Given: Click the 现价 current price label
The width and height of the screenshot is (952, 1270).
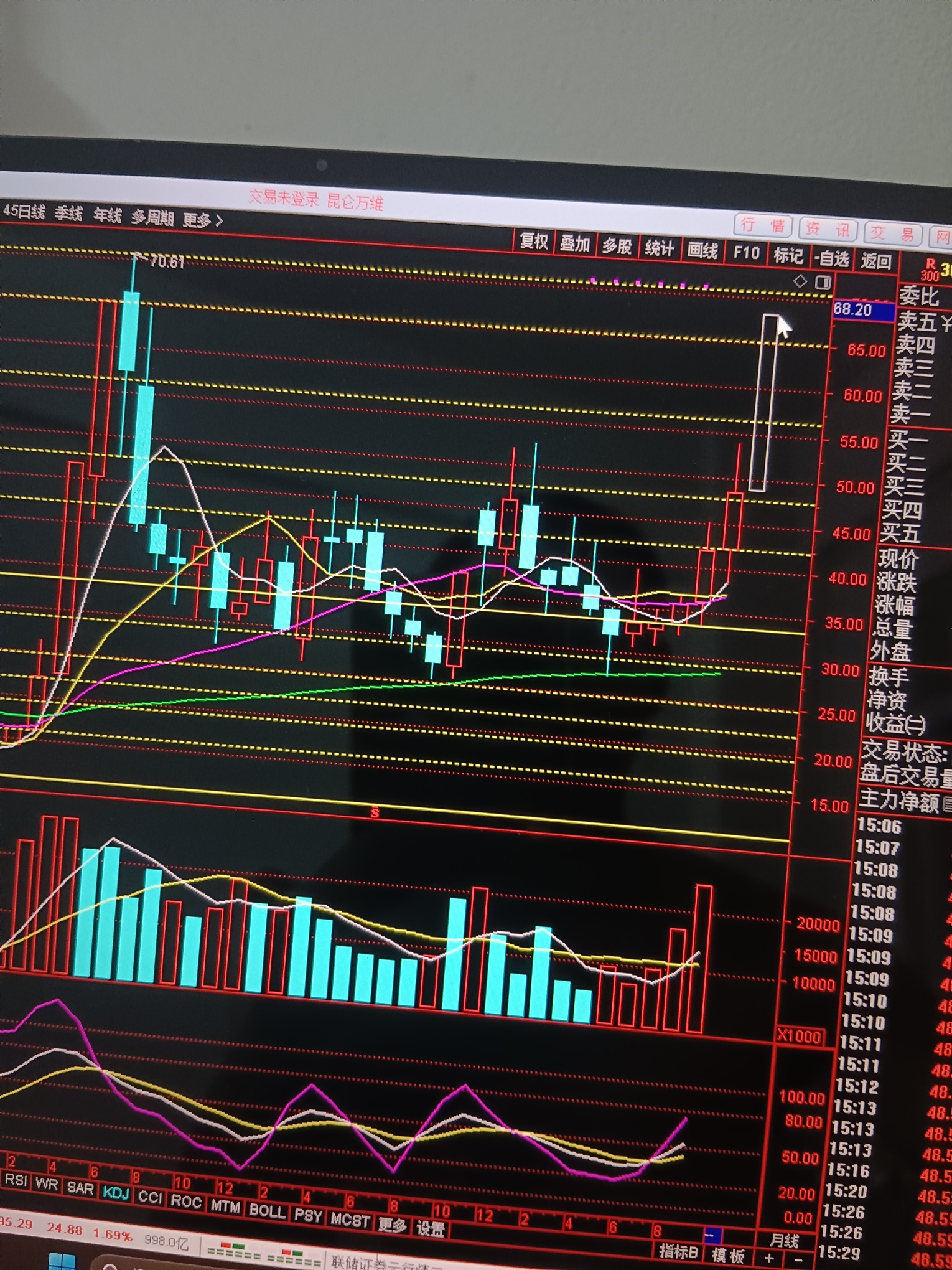Looking at the screenshot, I should pyautogui.click(x=898, y=559).
